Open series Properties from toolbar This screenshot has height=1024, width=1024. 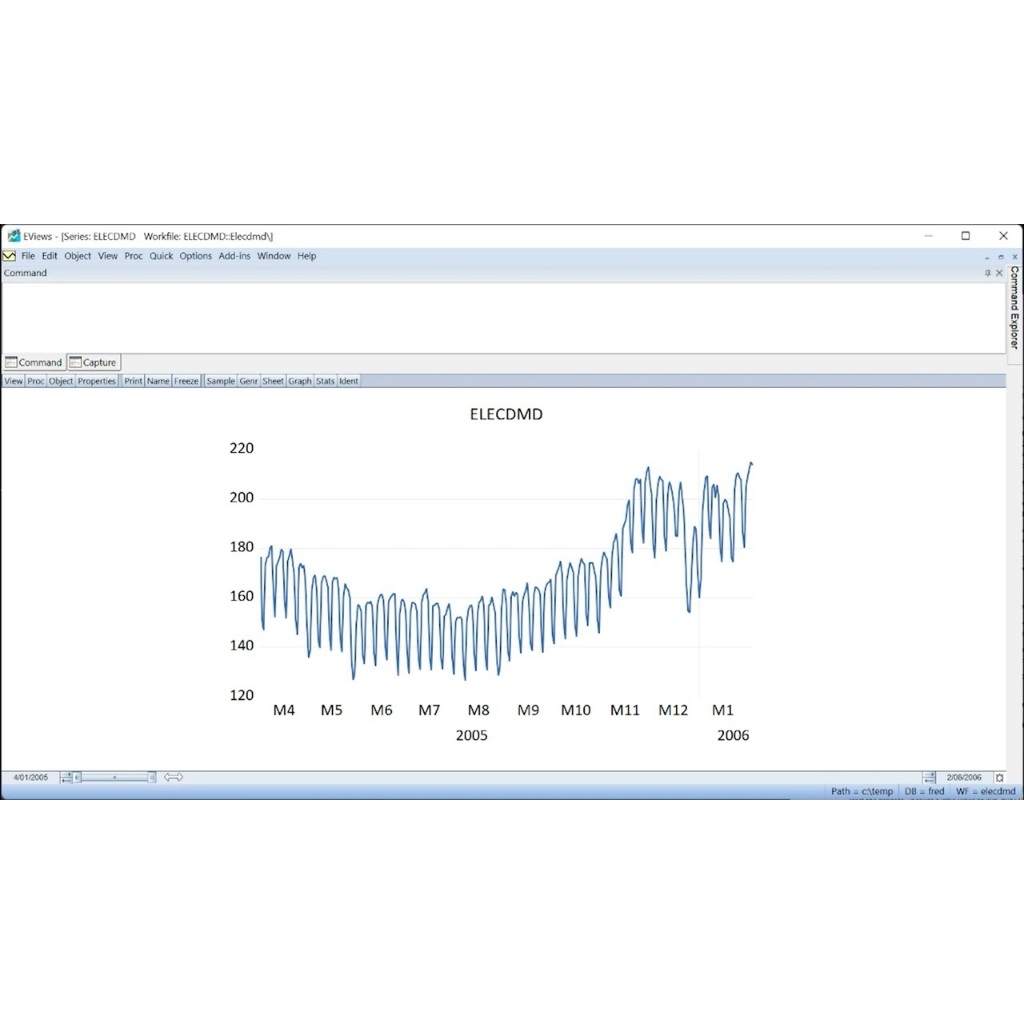(97, 381)
